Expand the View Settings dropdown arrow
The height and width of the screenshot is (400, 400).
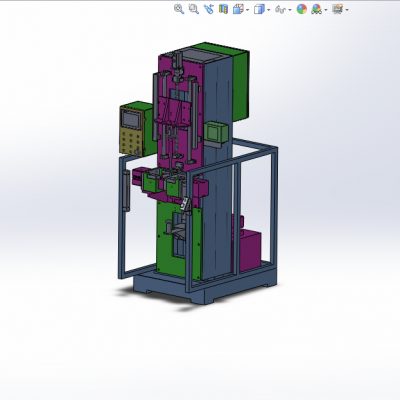click(x=347, y=10)
